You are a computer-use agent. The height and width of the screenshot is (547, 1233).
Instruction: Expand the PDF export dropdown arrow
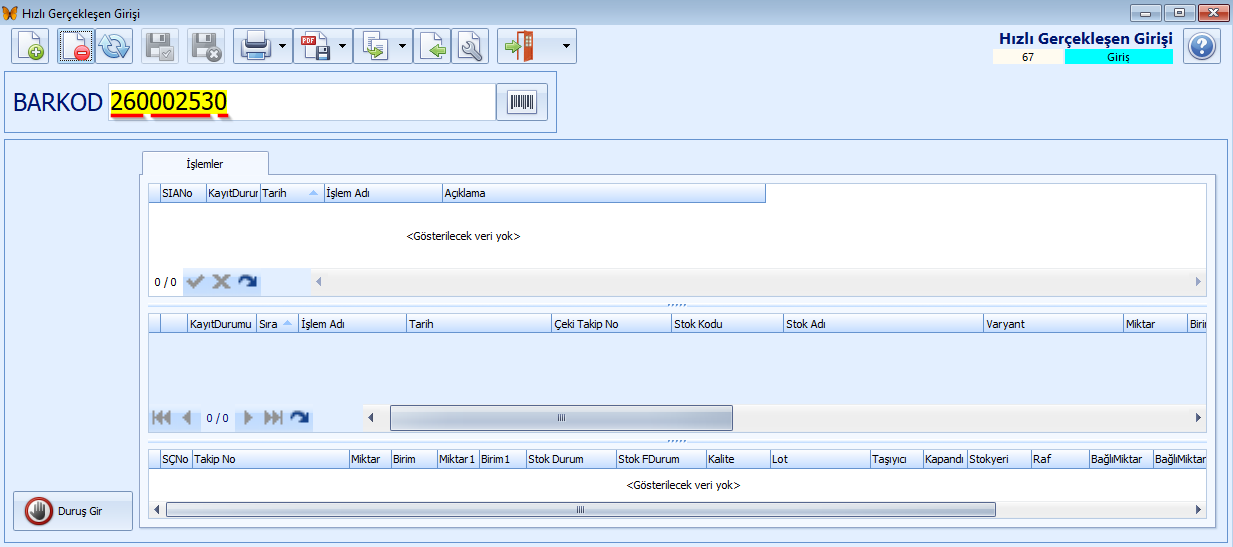344,46
